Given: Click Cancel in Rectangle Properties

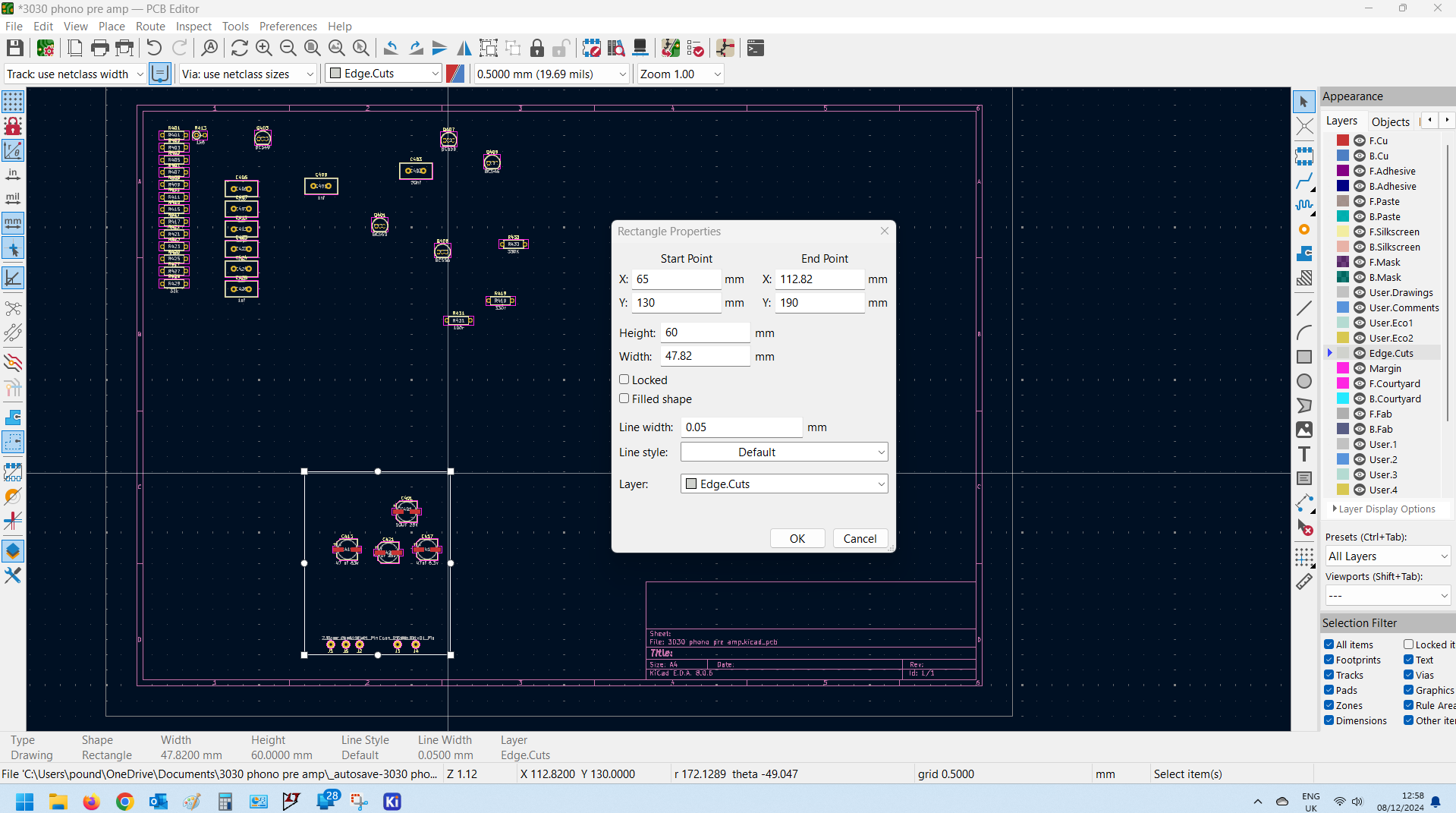Looking at the screenshot, I should click(860, 538).
